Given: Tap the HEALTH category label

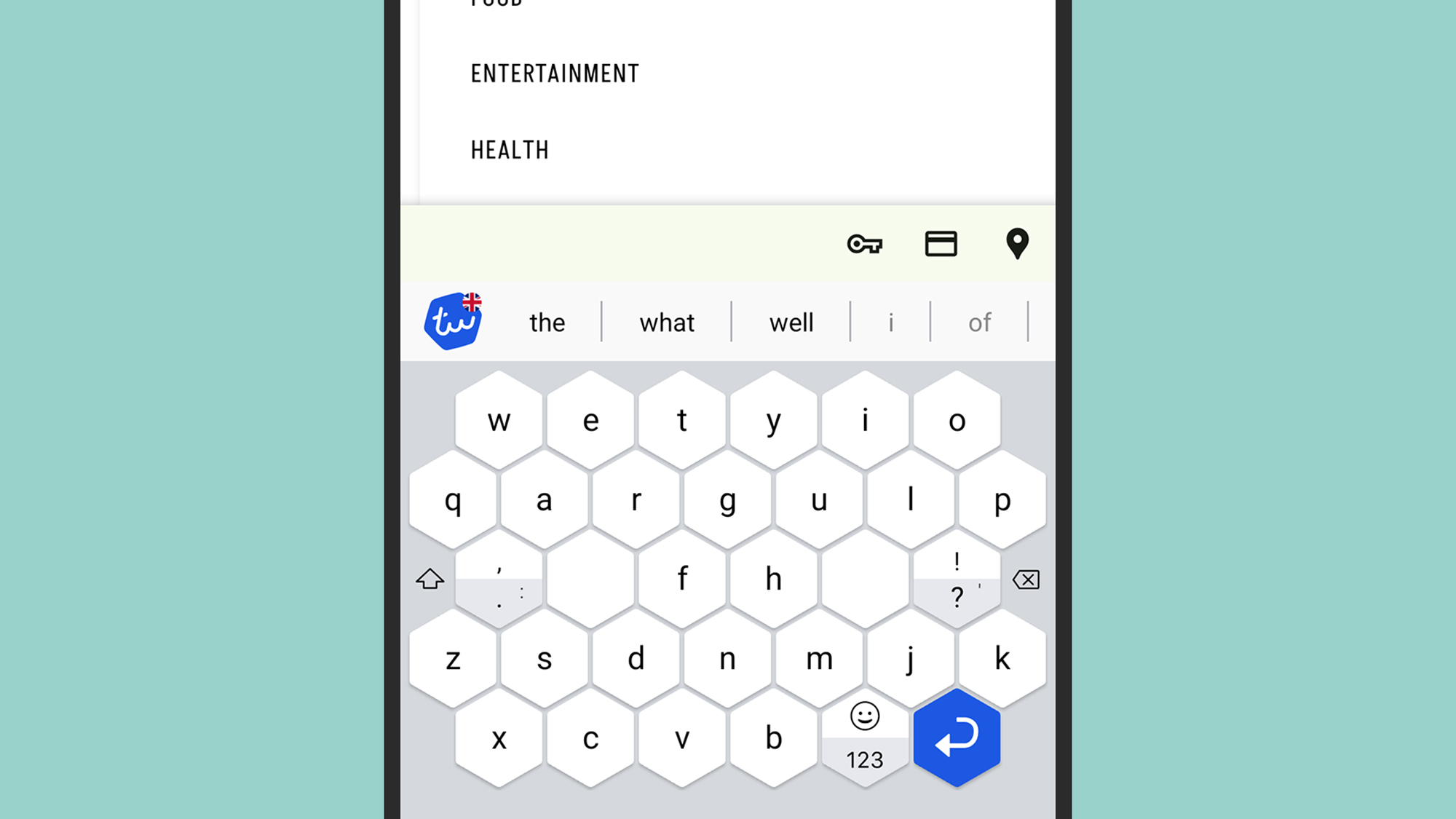Looking at the screenshot, I should point(511,149).
